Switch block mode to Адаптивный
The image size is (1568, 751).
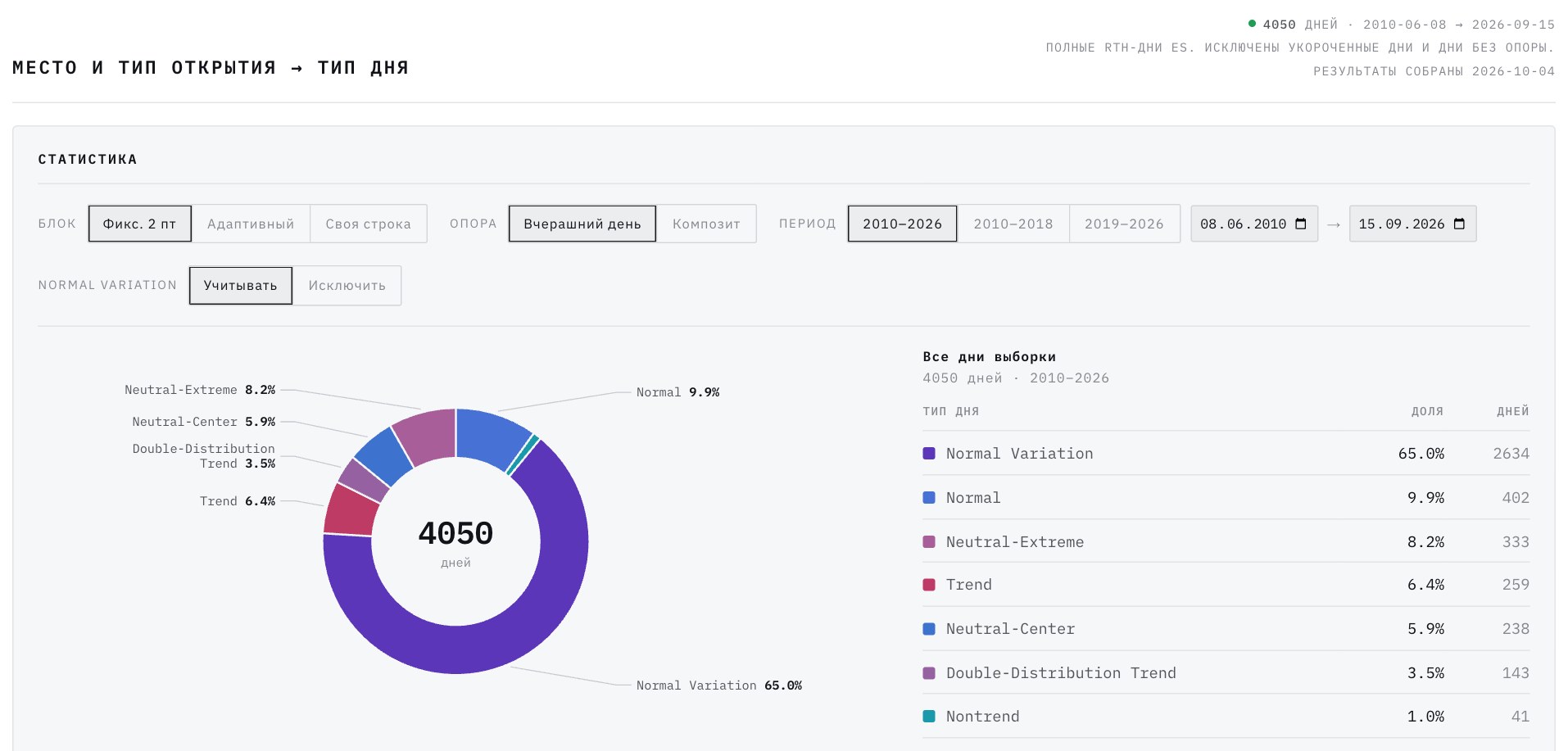click(251, 224)
